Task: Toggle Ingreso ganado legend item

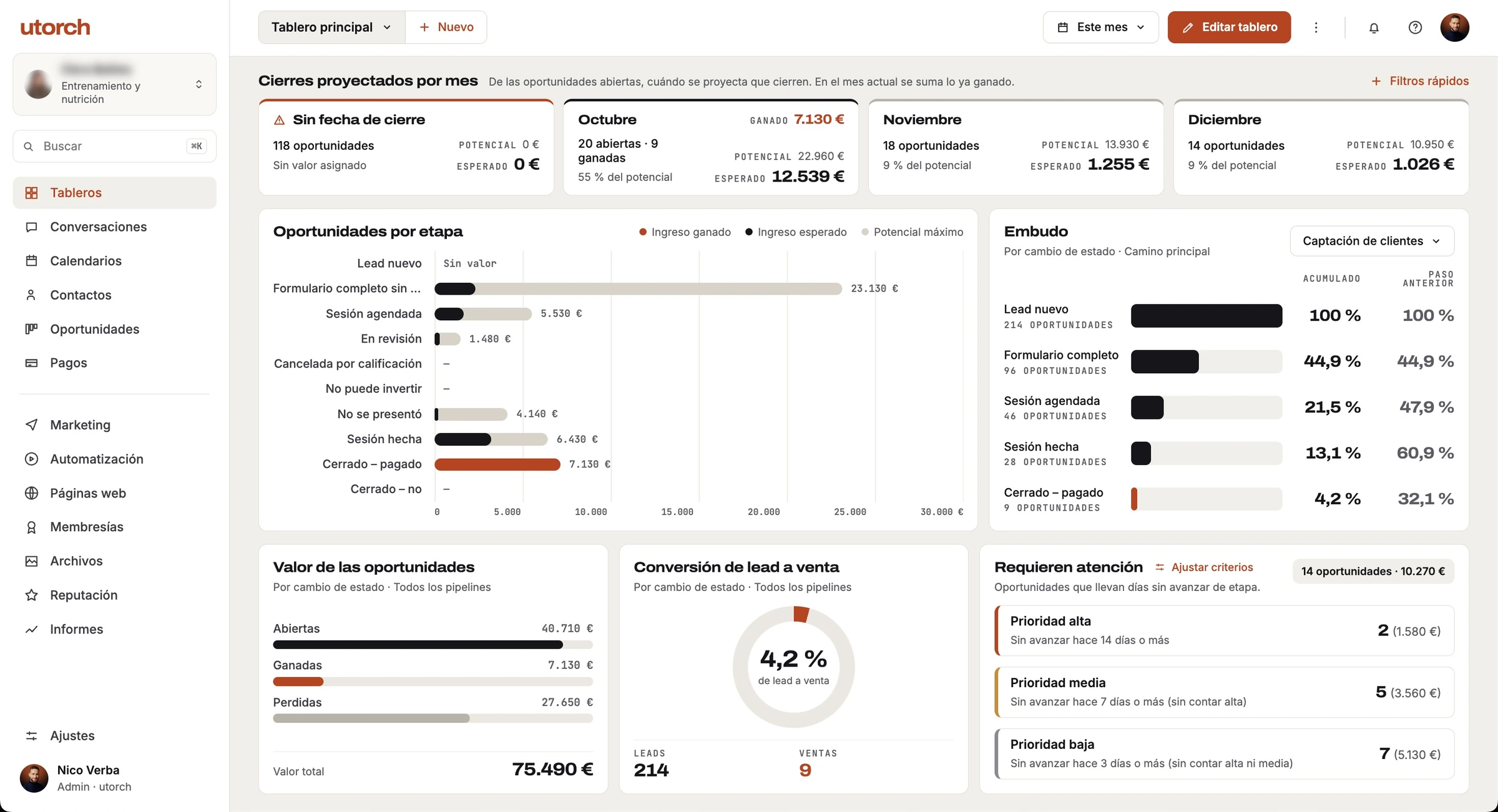Action: coord(685,232)
